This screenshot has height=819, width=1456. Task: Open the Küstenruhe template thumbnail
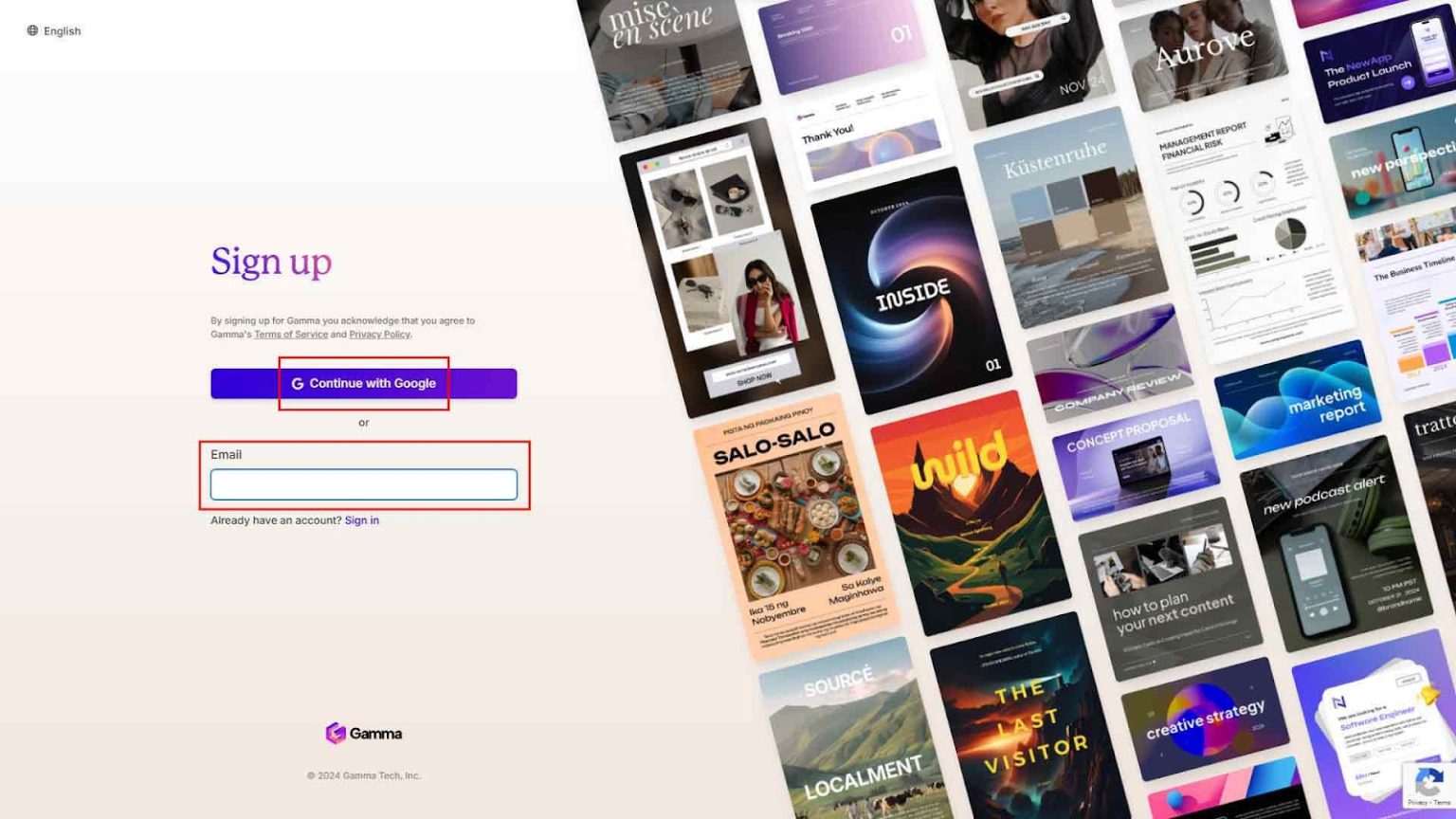click(x=1071, y=216)
